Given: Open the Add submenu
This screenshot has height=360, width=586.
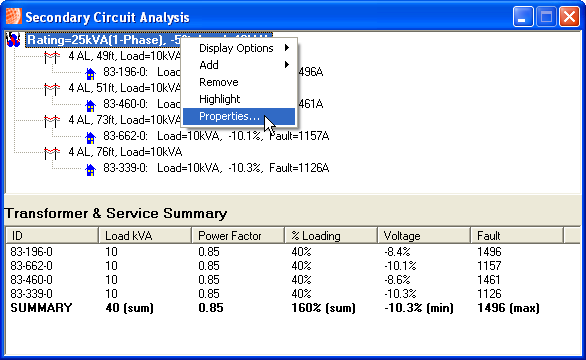Looking at the screenshot, I should [x=239, y=65].
